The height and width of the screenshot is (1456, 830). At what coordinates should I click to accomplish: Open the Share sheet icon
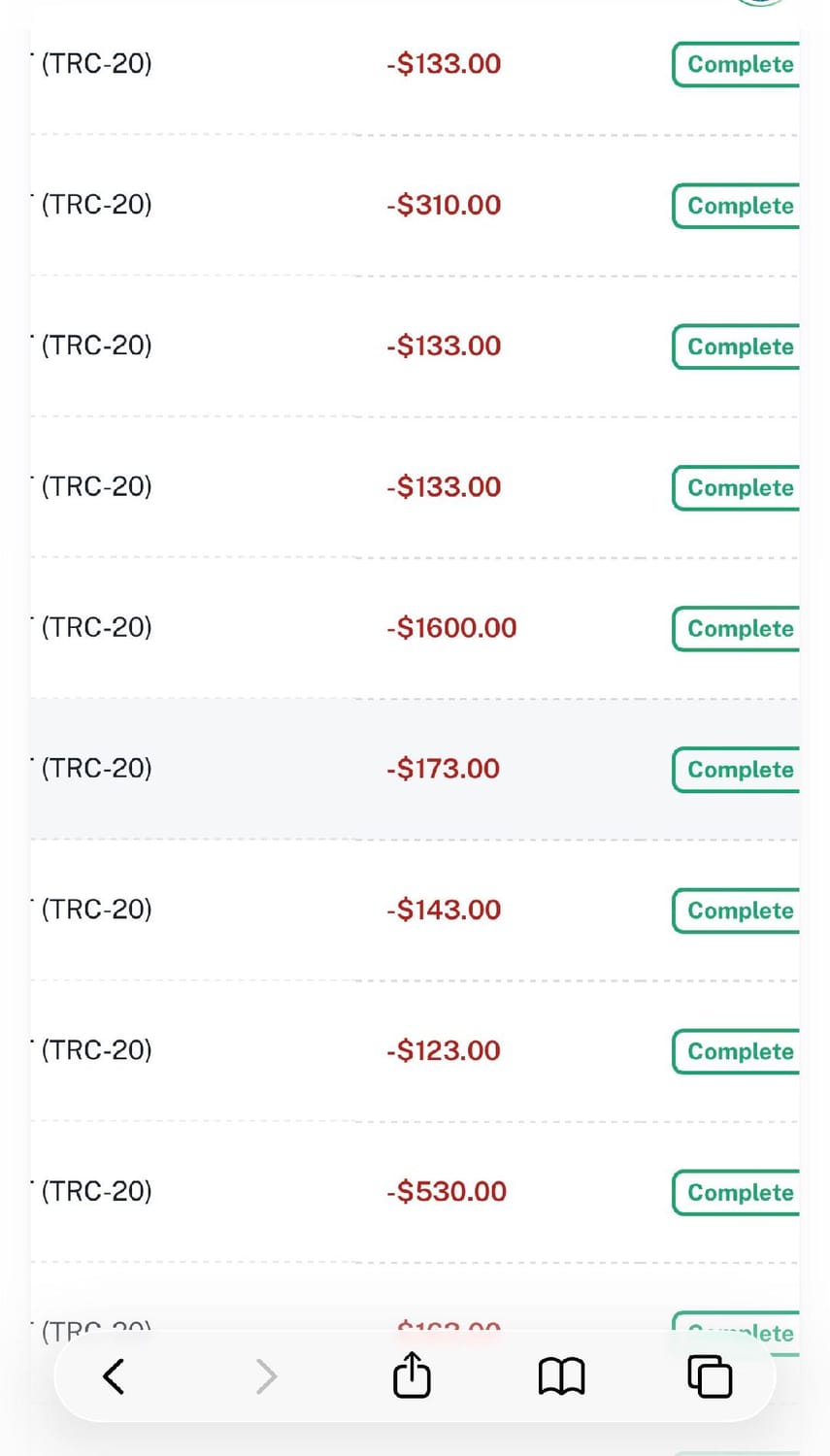click(412, 1374)
